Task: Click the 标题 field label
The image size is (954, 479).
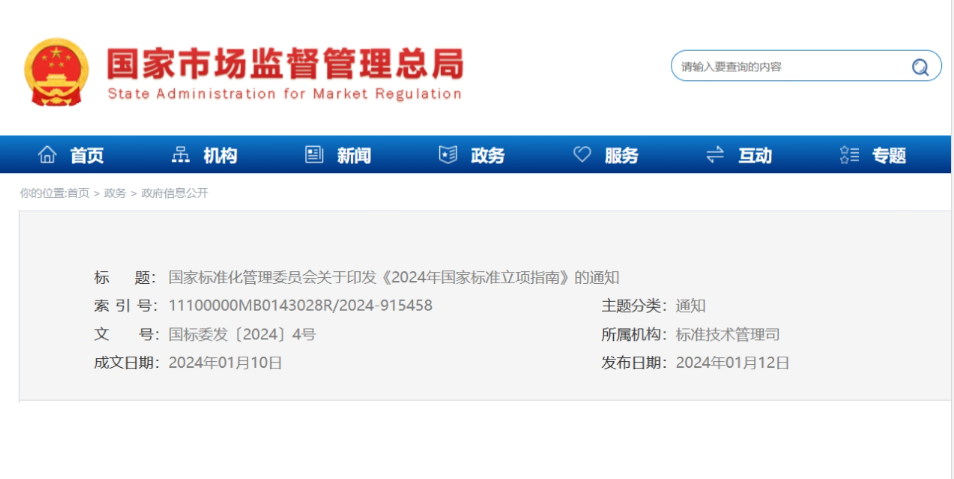Action: (x=125, y=278)
